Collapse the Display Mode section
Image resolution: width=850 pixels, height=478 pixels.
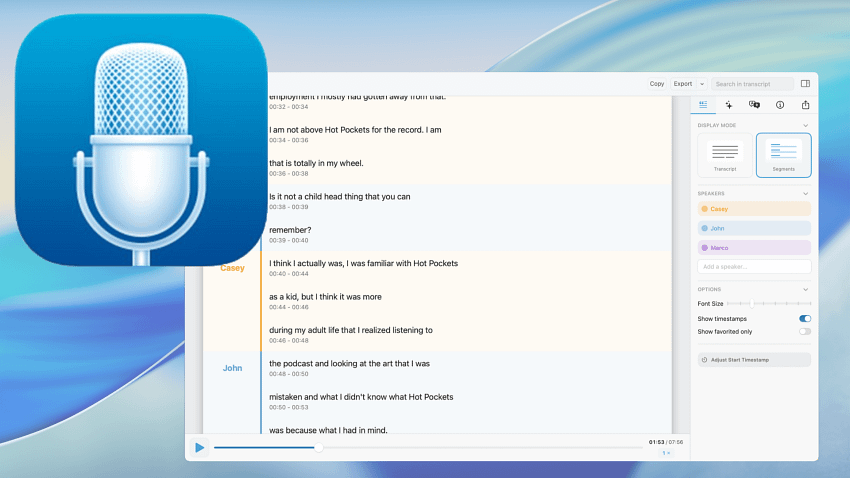[x=806, y=125]
